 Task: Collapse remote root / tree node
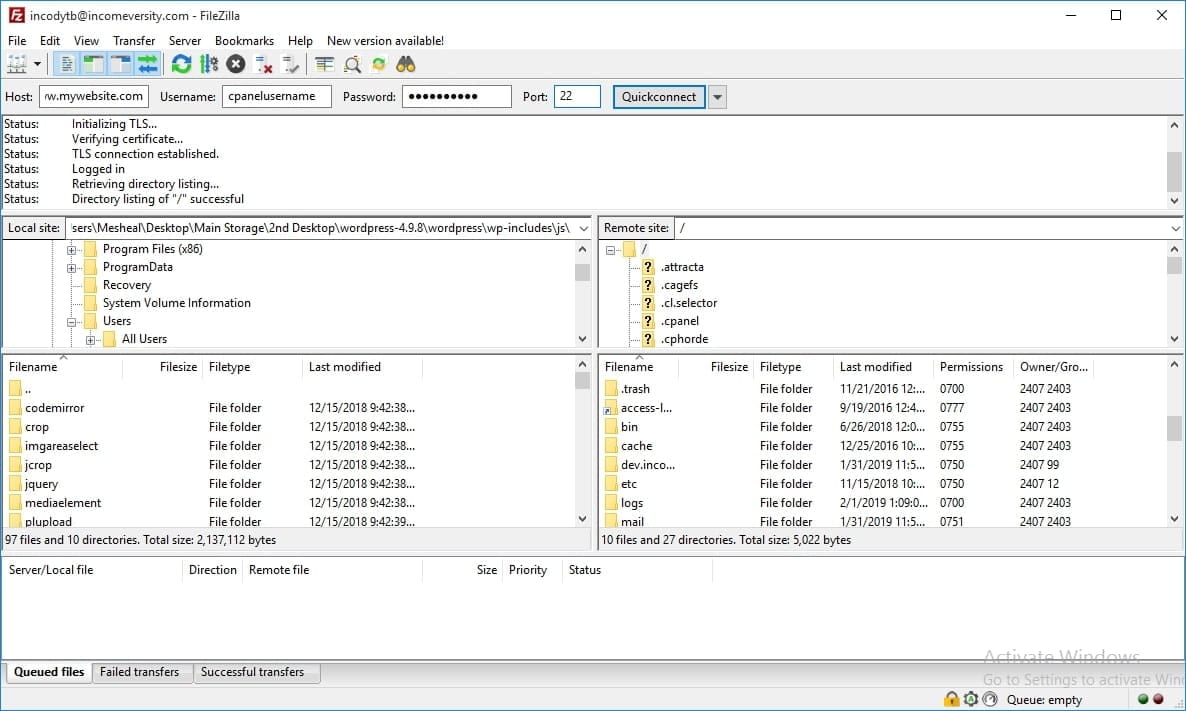610,250
